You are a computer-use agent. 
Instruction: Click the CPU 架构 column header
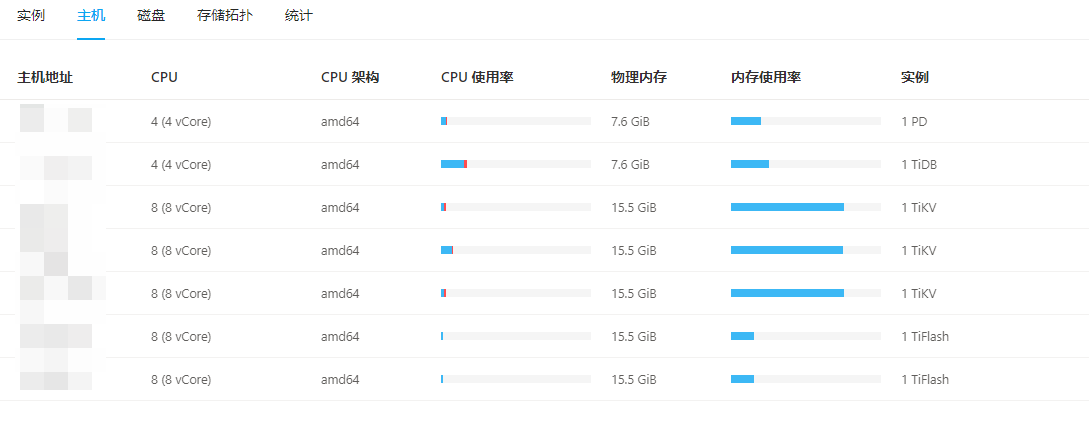350,77
